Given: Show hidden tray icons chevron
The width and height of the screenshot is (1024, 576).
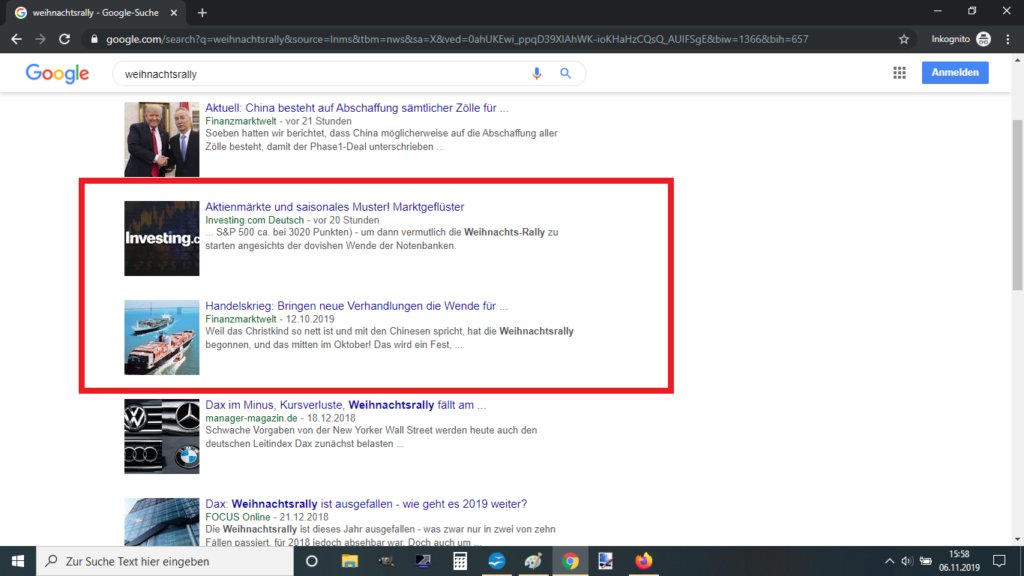Looking at the screenshot, I should (x=889, y=561).
